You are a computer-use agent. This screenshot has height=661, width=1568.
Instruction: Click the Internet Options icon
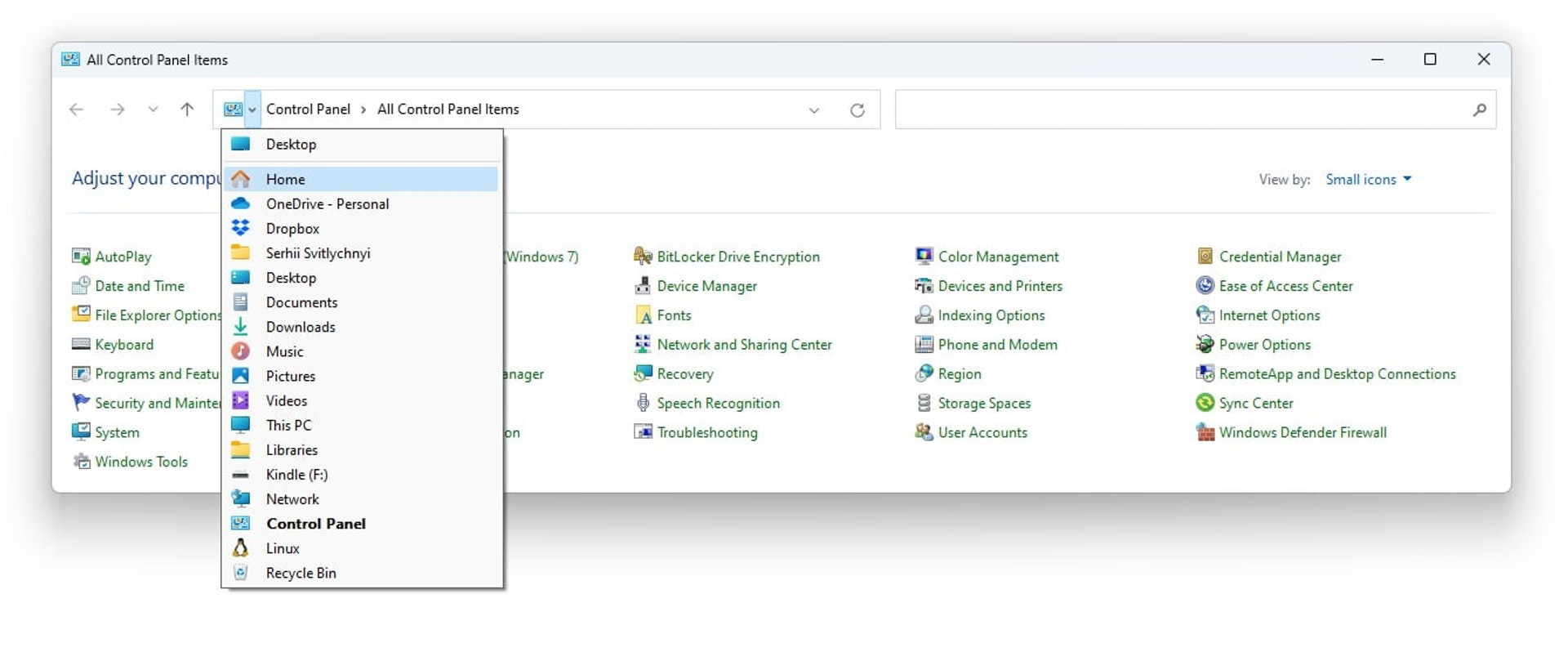click(1205, 315)
